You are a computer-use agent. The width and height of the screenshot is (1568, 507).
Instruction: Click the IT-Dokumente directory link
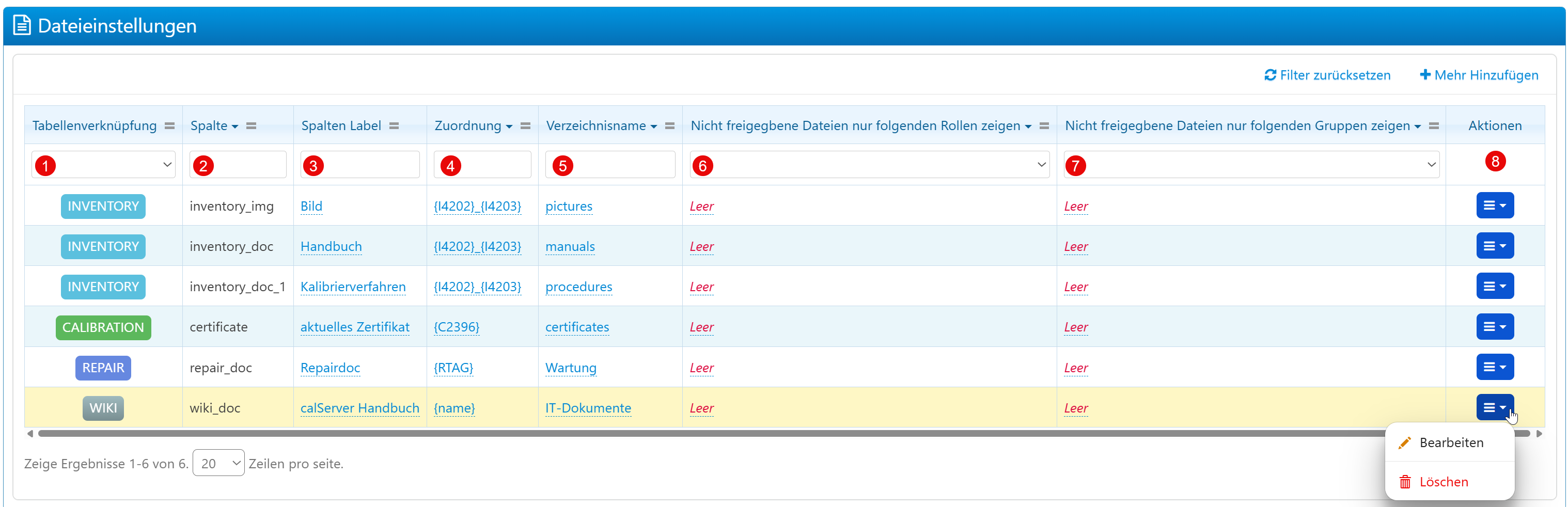(588, 408)
